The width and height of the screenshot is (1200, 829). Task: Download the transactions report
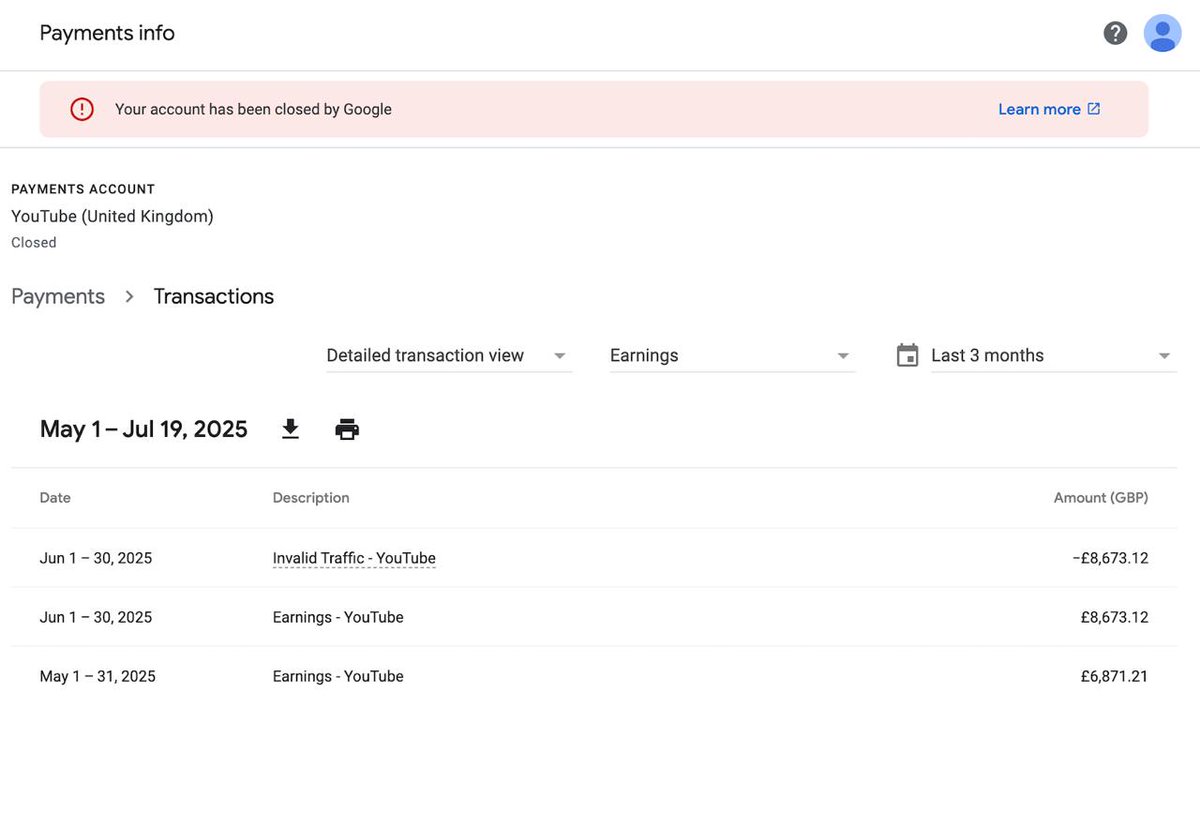tap(290, 429)
